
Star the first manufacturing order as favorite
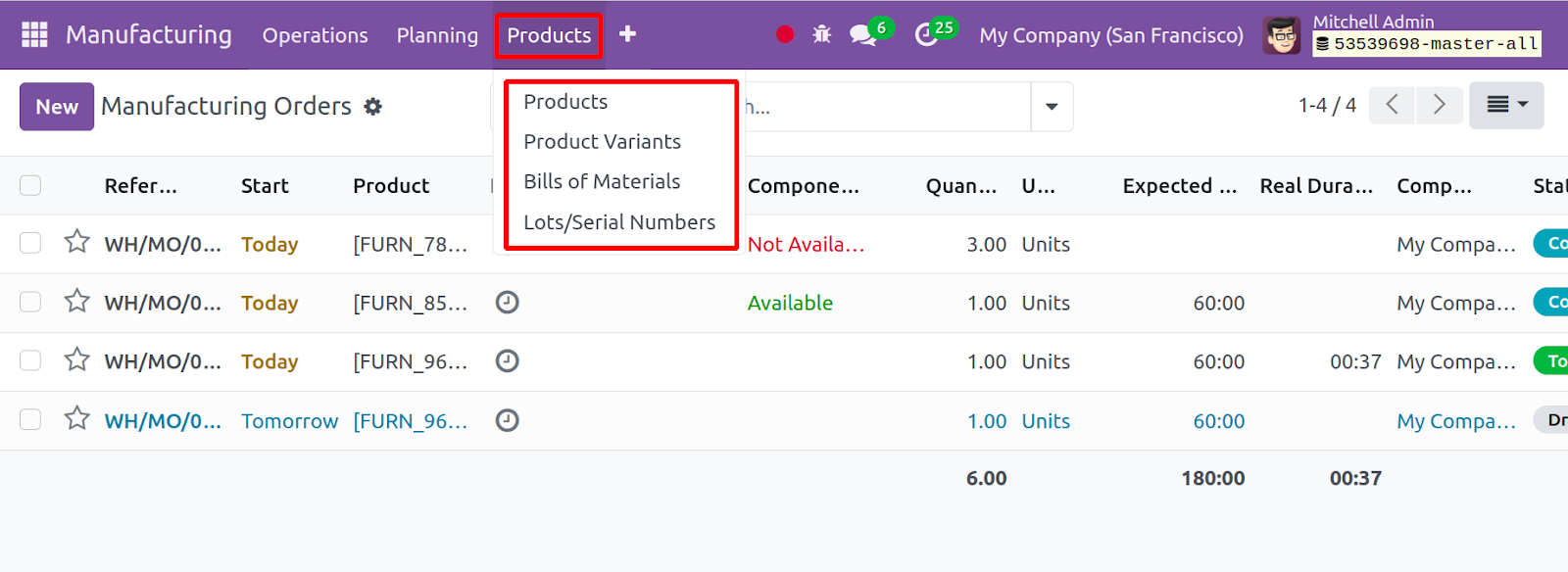tap(76, 242)
